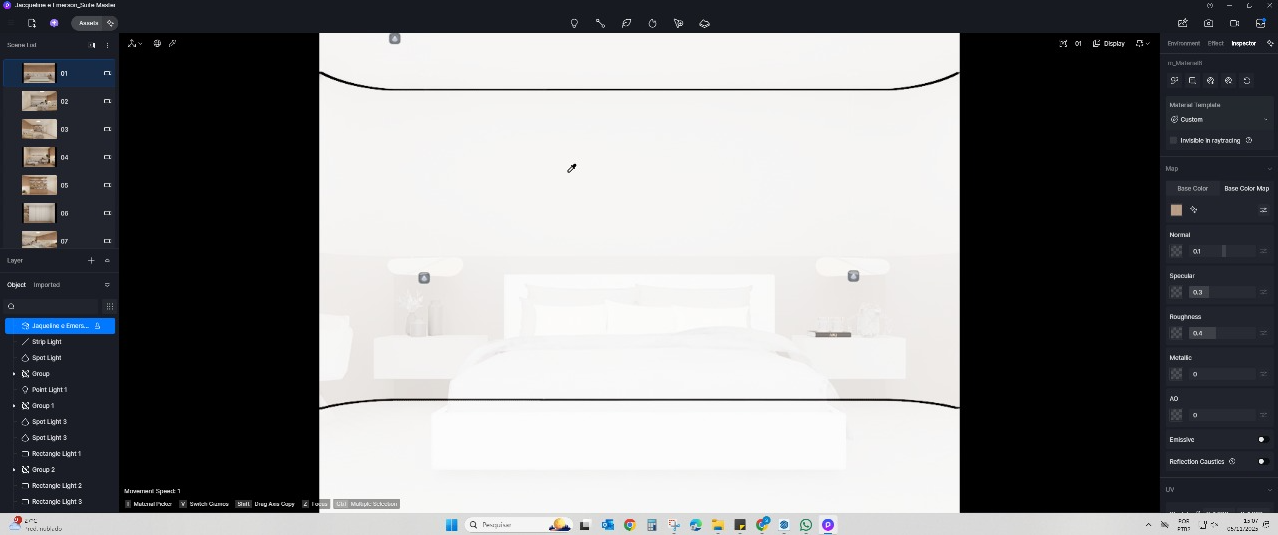Click the Assets button

tap(89, 23)
